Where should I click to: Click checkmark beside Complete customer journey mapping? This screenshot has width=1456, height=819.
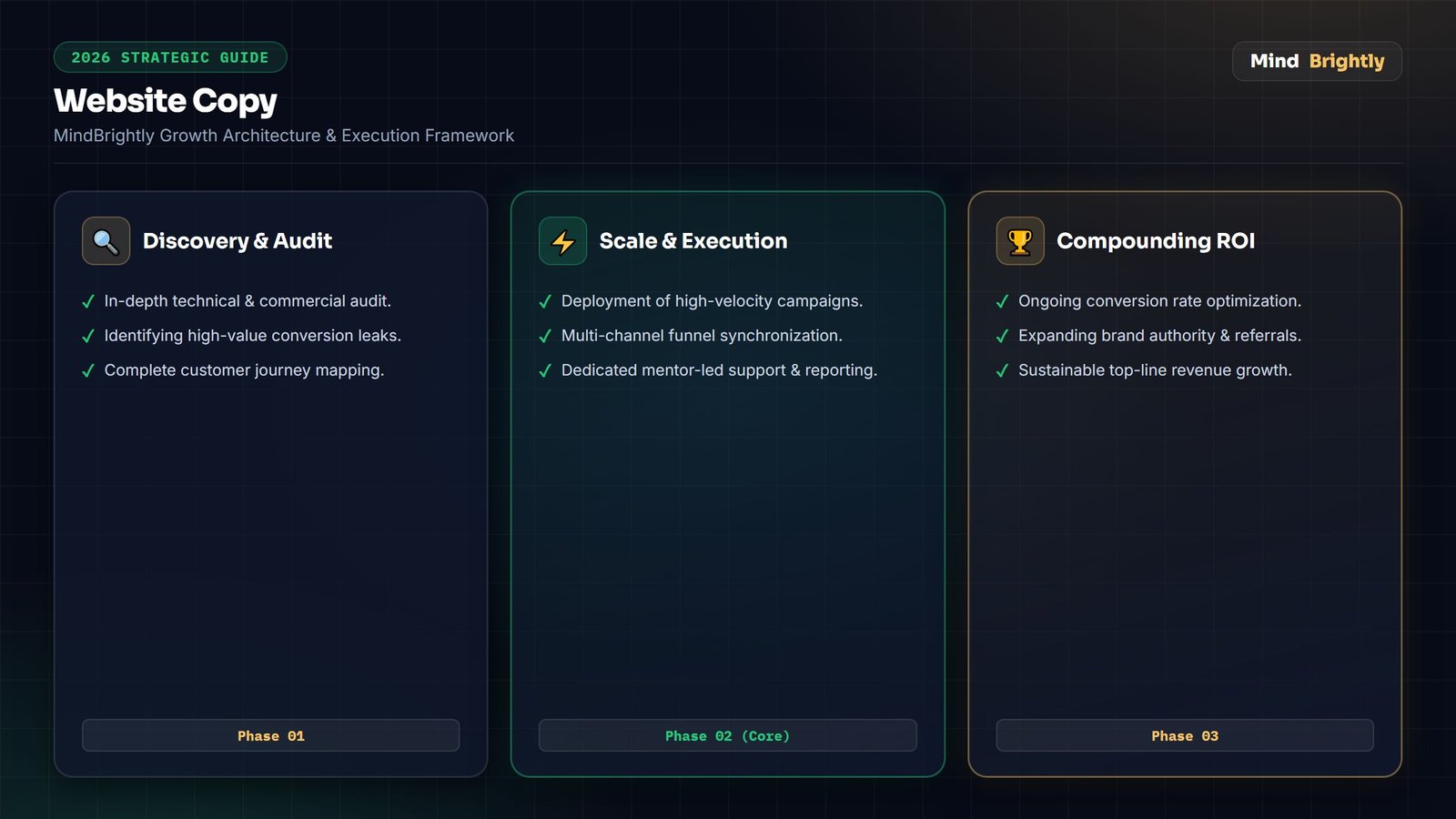click(88, 370)
